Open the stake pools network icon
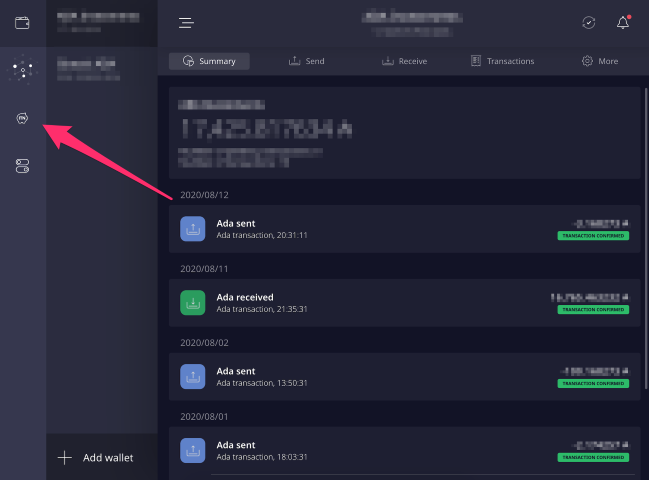 (22, 70)
